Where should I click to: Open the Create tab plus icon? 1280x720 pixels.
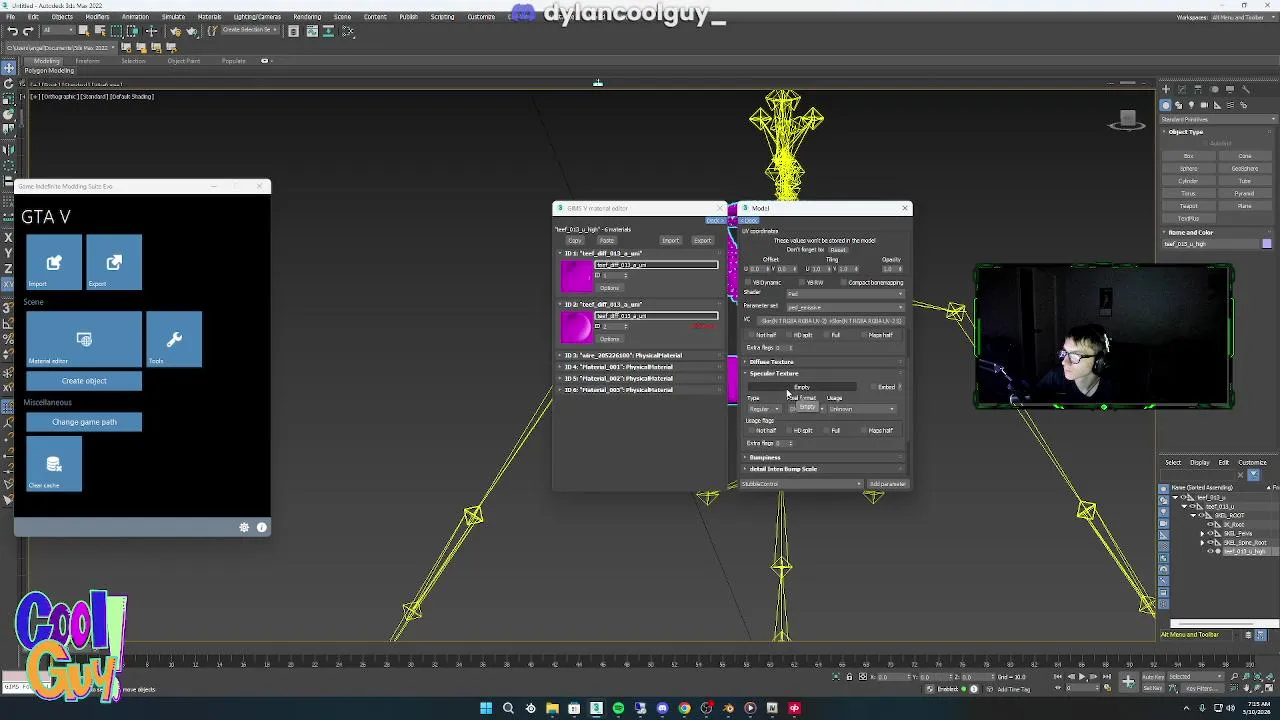(x=1165, y=89)
